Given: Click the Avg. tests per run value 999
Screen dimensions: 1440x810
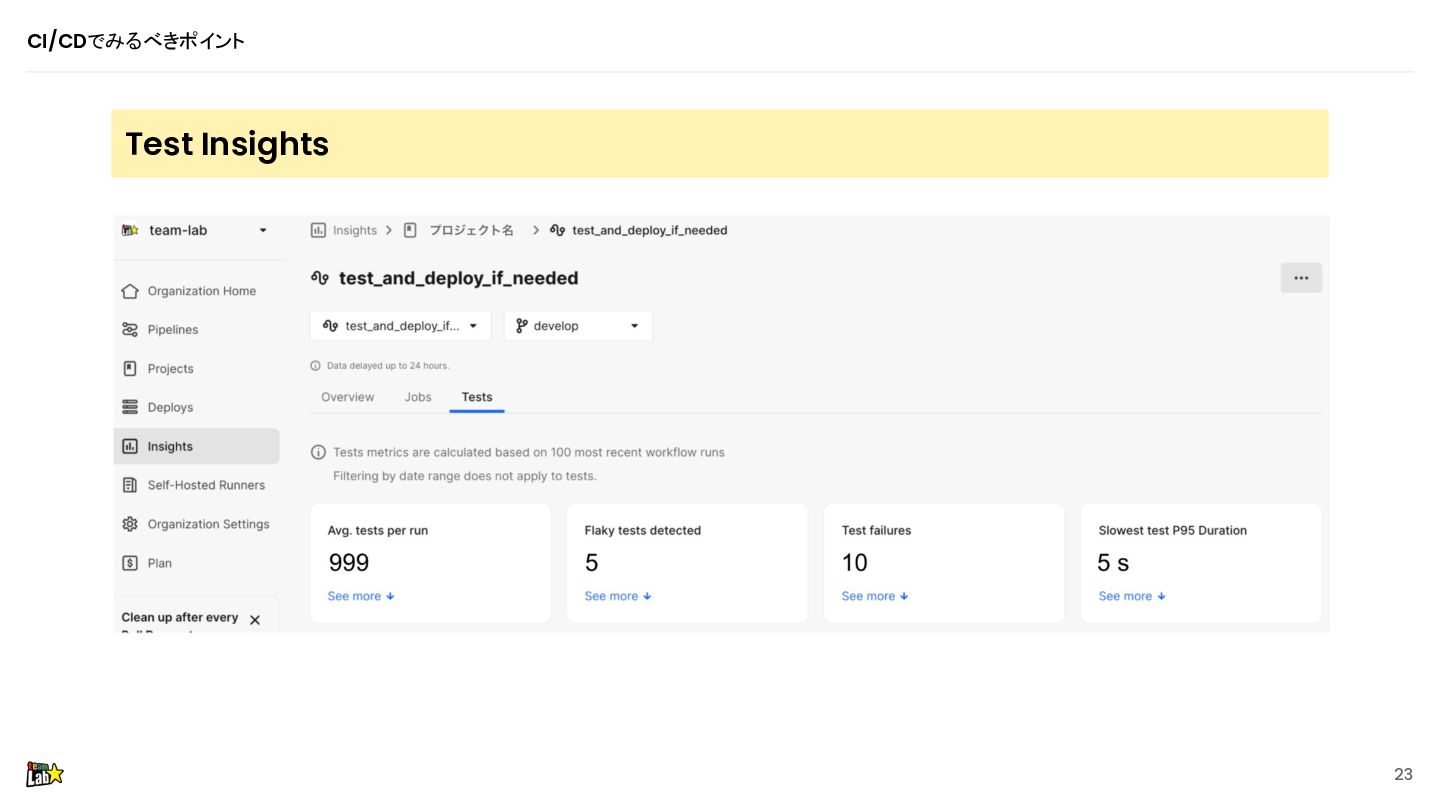Looking at the screenshot, I should tap(349, 563).
